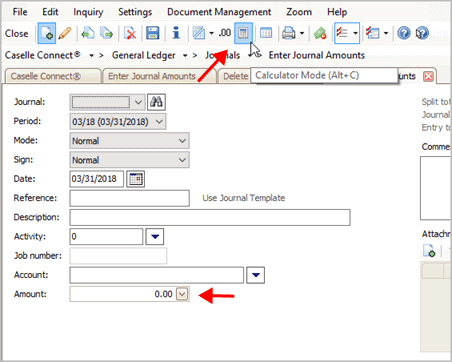
Task: Open the File menu
Action: 20,12
